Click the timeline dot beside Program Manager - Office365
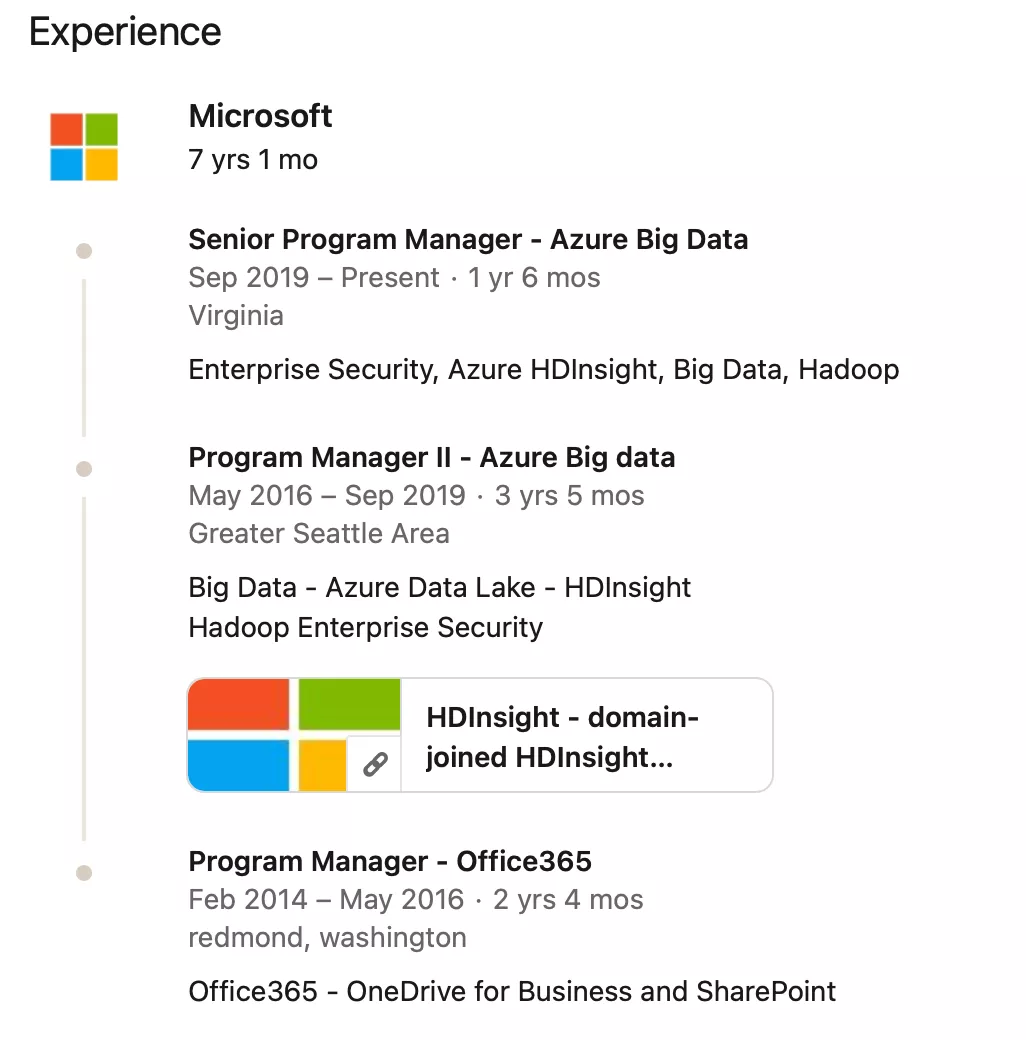Viewport: 1026px width, 1040px height. (84, 873)
